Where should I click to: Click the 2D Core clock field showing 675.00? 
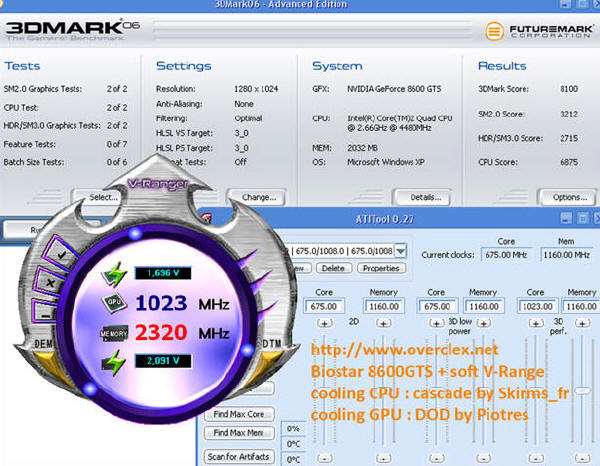pyautogui.click(x=324, y=306)
